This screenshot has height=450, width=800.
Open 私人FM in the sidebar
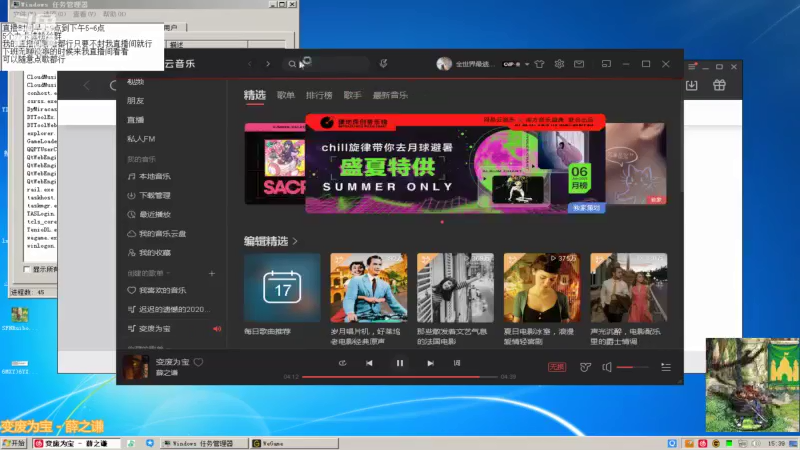(x=141, y=138)
